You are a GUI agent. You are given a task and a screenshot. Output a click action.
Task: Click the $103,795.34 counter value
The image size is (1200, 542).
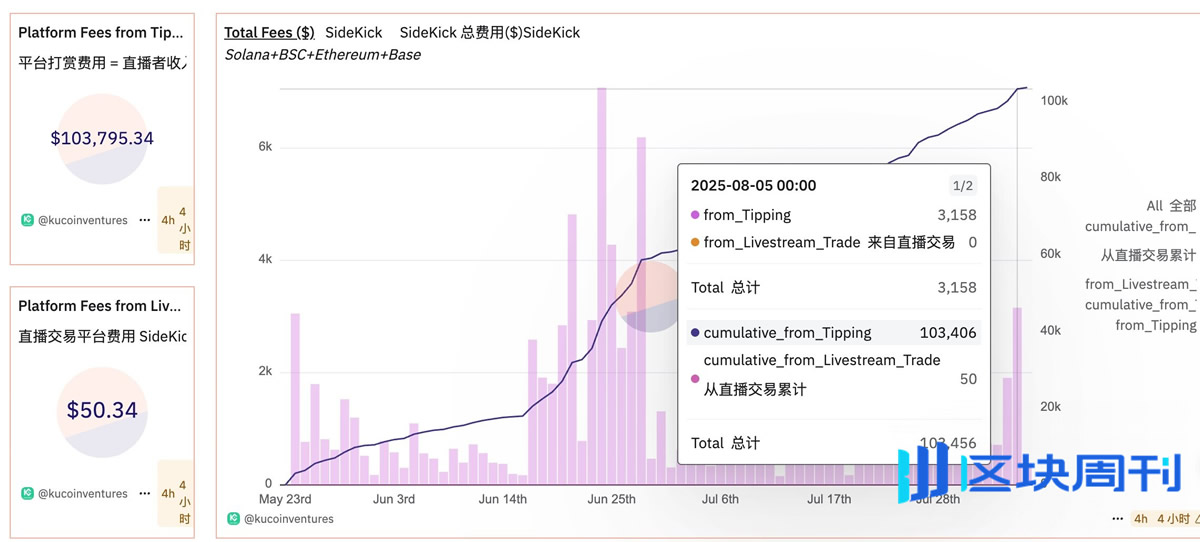(x=102, y=138)
